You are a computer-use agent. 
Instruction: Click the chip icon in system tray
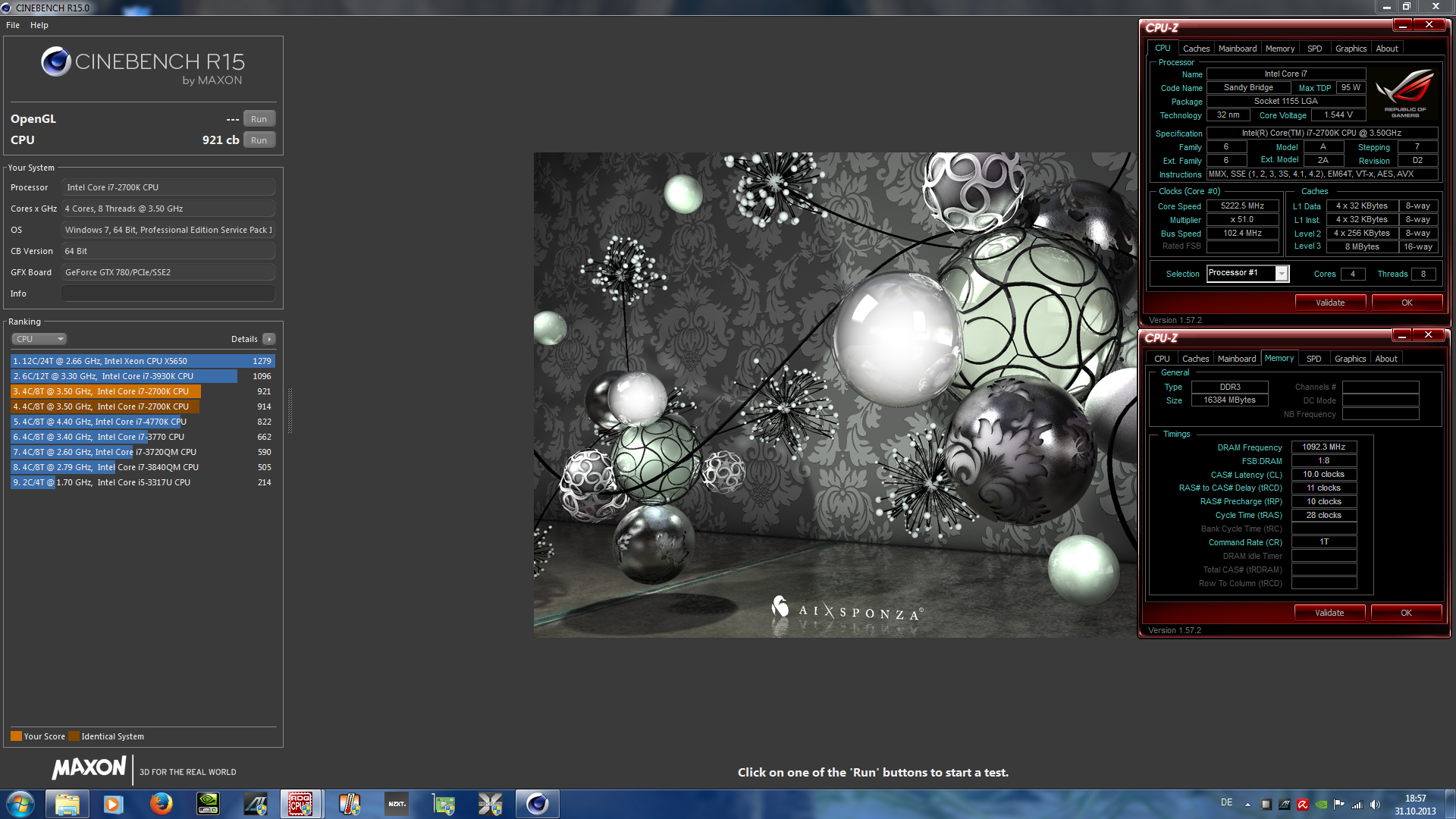(x=1266, y=805)
